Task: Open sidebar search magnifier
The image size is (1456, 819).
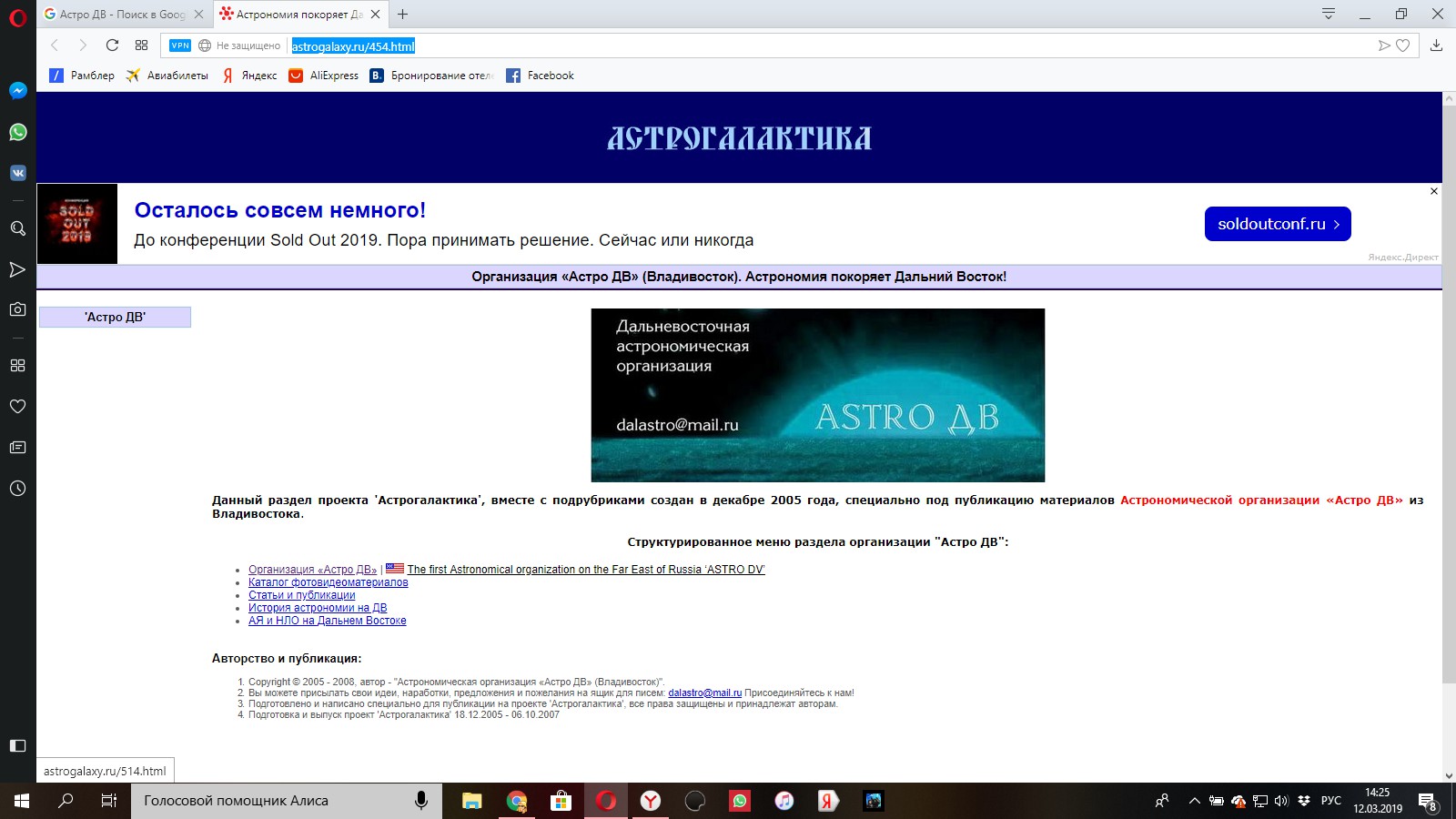Action: click(x=17, y=228)
